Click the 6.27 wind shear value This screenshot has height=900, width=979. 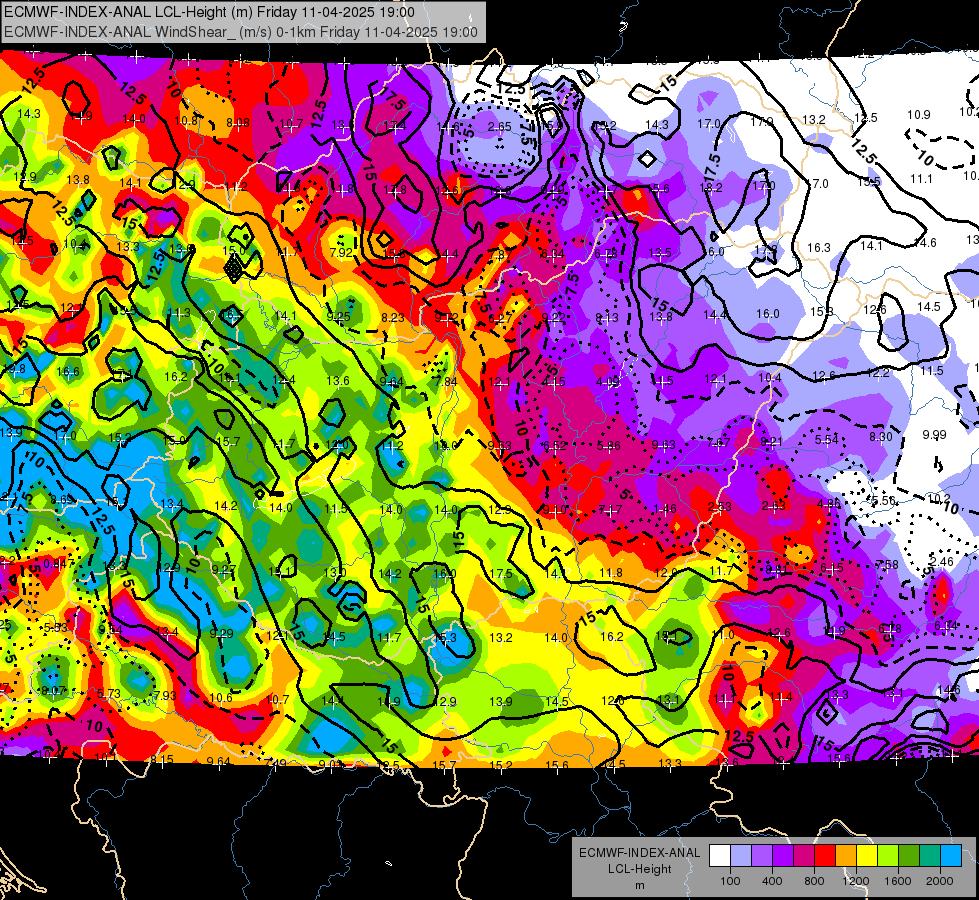point(500,318)
